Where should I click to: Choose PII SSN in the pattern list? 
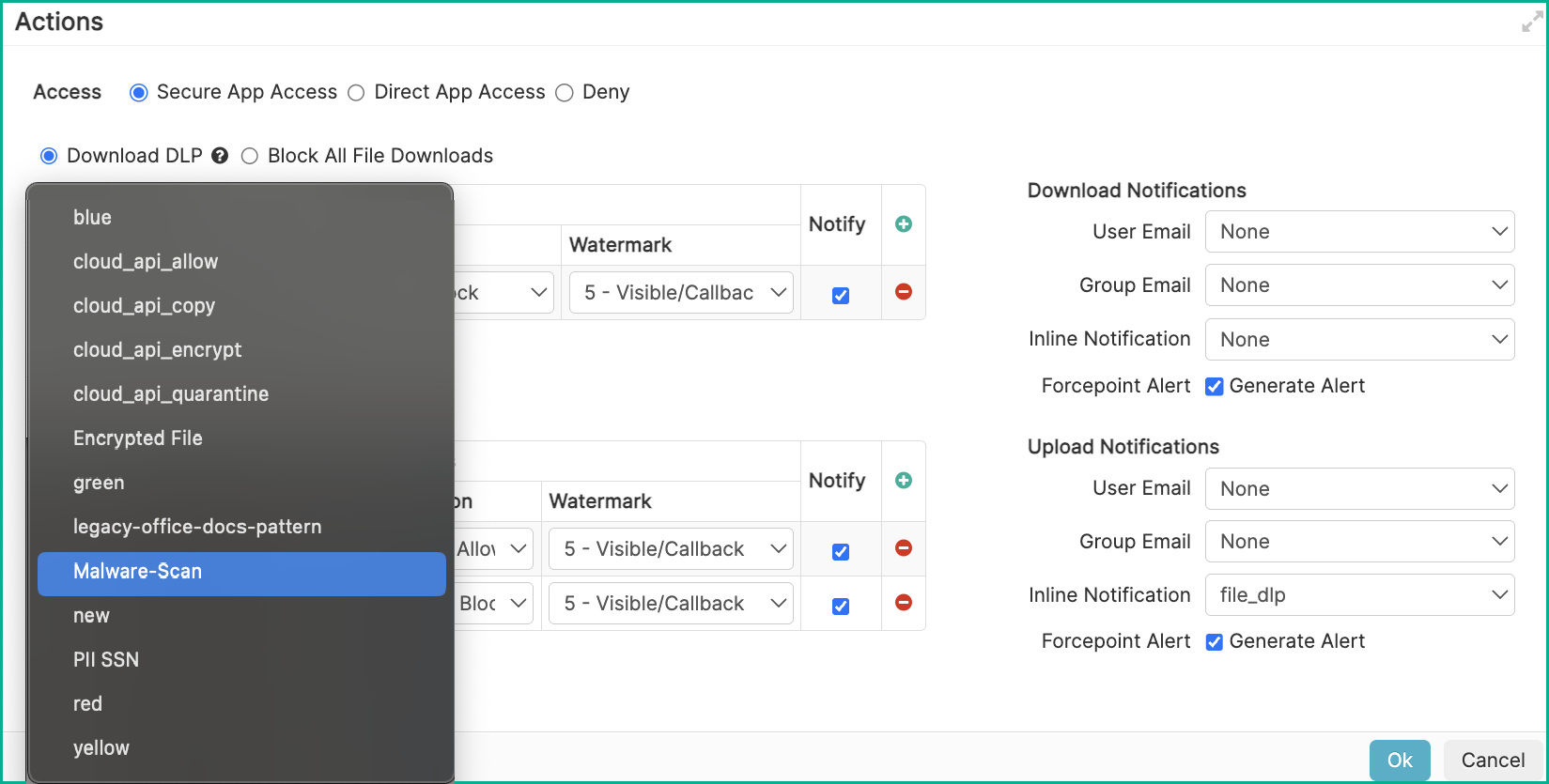(106, 660)
